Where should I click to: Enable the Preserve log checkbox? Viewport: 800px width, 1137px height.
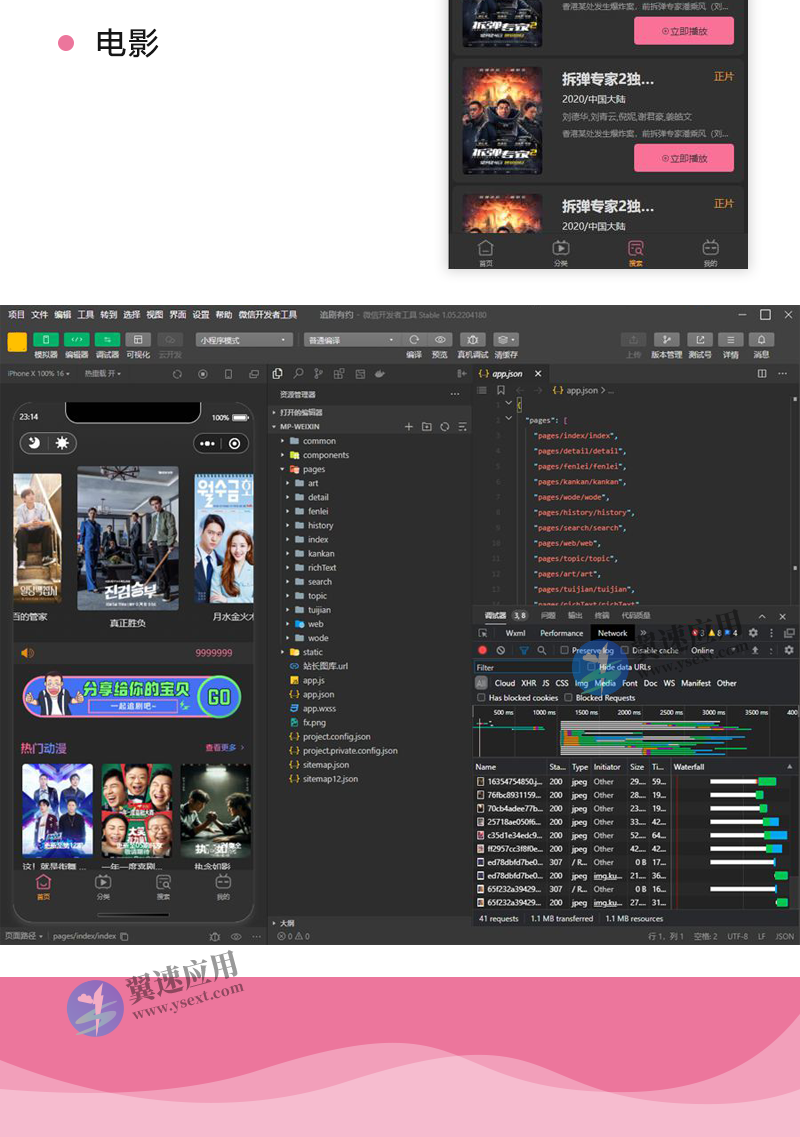click(565, 650)
